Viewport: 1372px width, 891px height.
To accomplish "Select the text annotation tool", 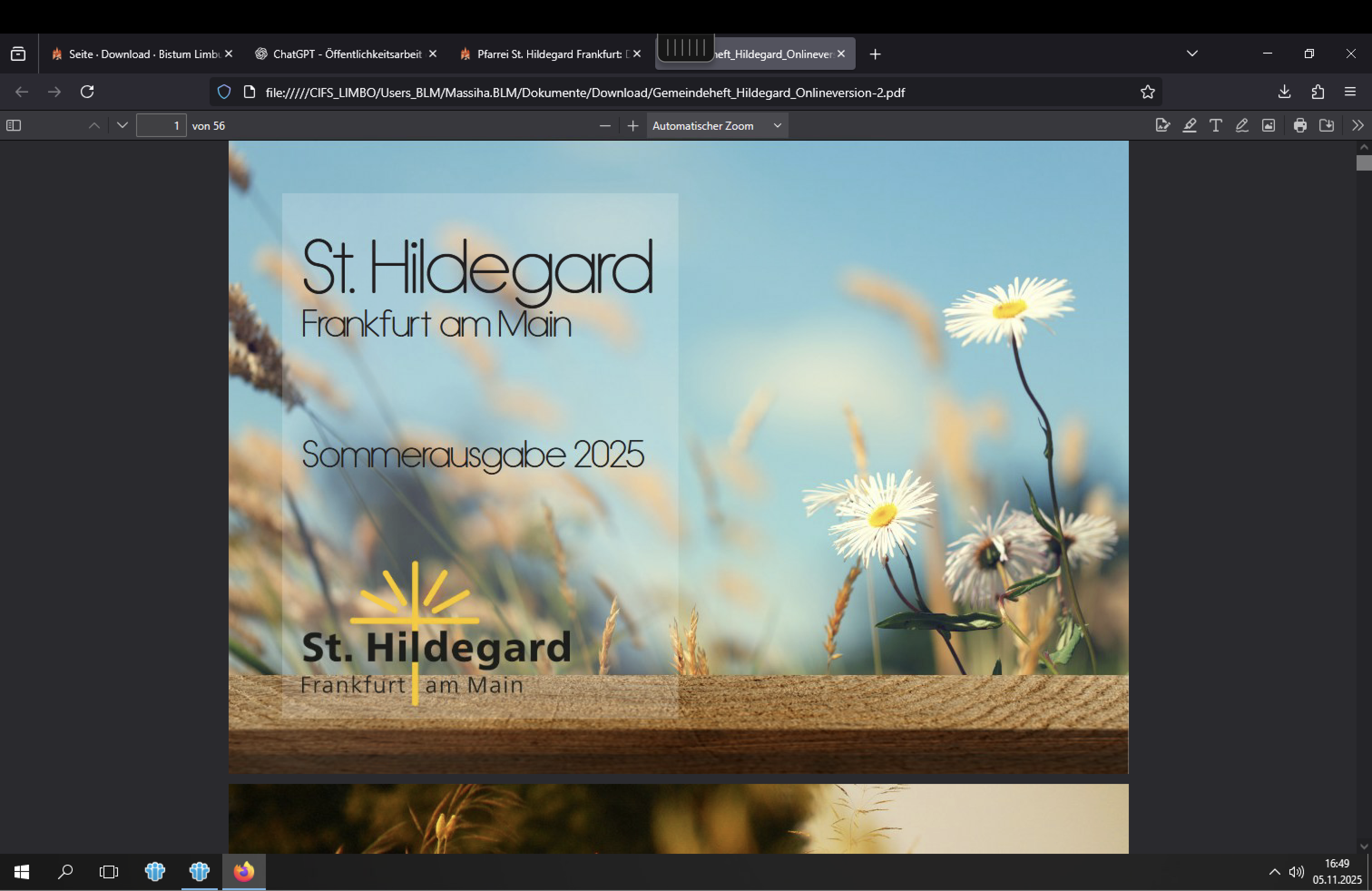I will tap(1215, 126).
